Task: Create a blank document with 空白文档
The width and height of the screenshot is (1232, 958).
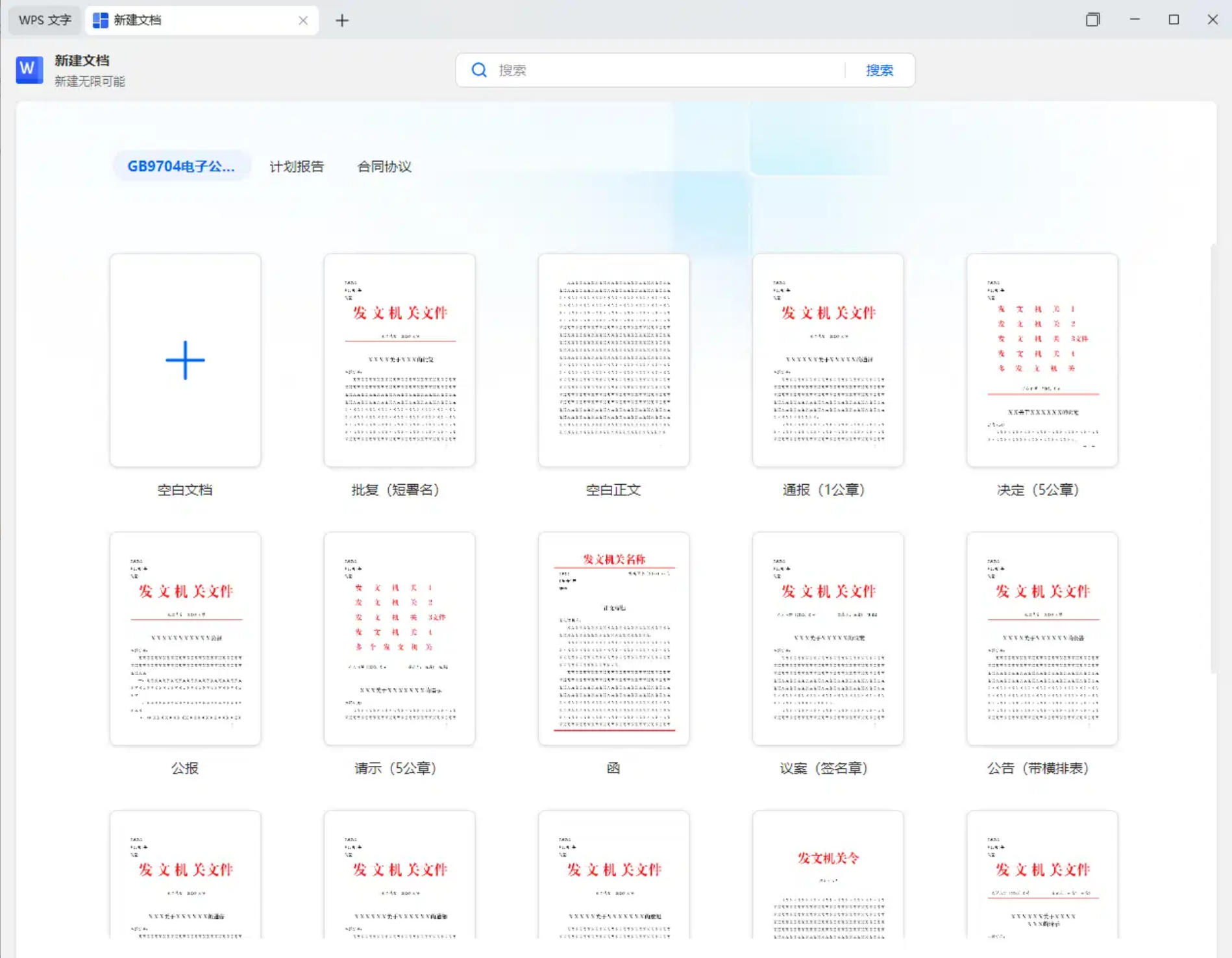Action: click(x=185, y=360)
